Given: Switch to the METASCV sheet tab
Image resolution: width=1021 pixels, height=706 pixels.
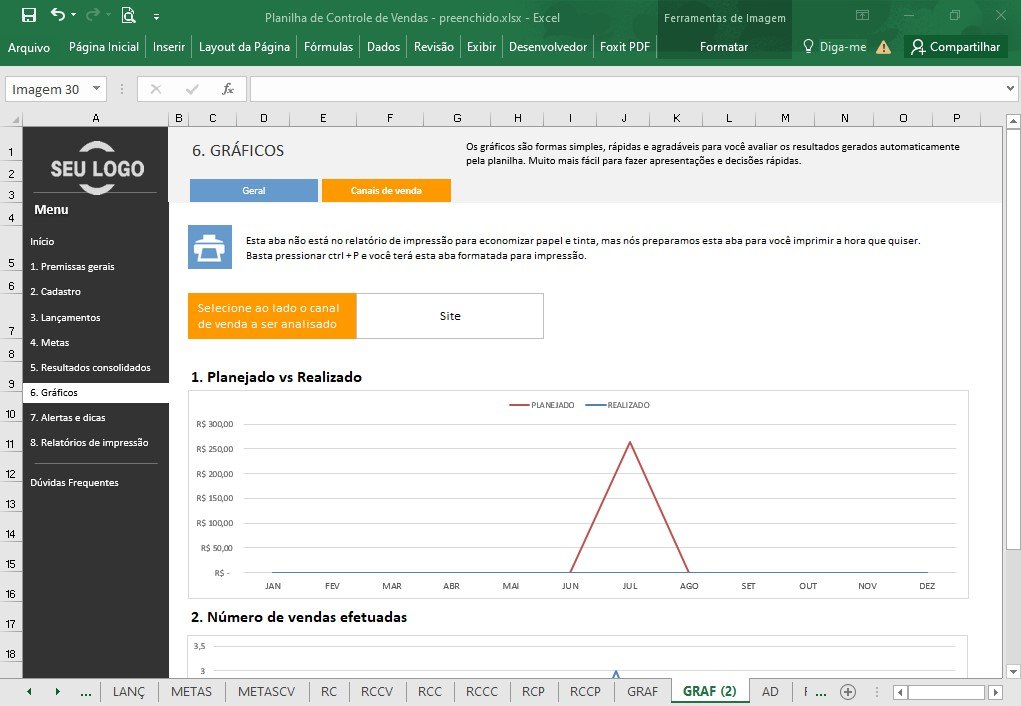Looking at the screenshot, I should pos(266,692).
